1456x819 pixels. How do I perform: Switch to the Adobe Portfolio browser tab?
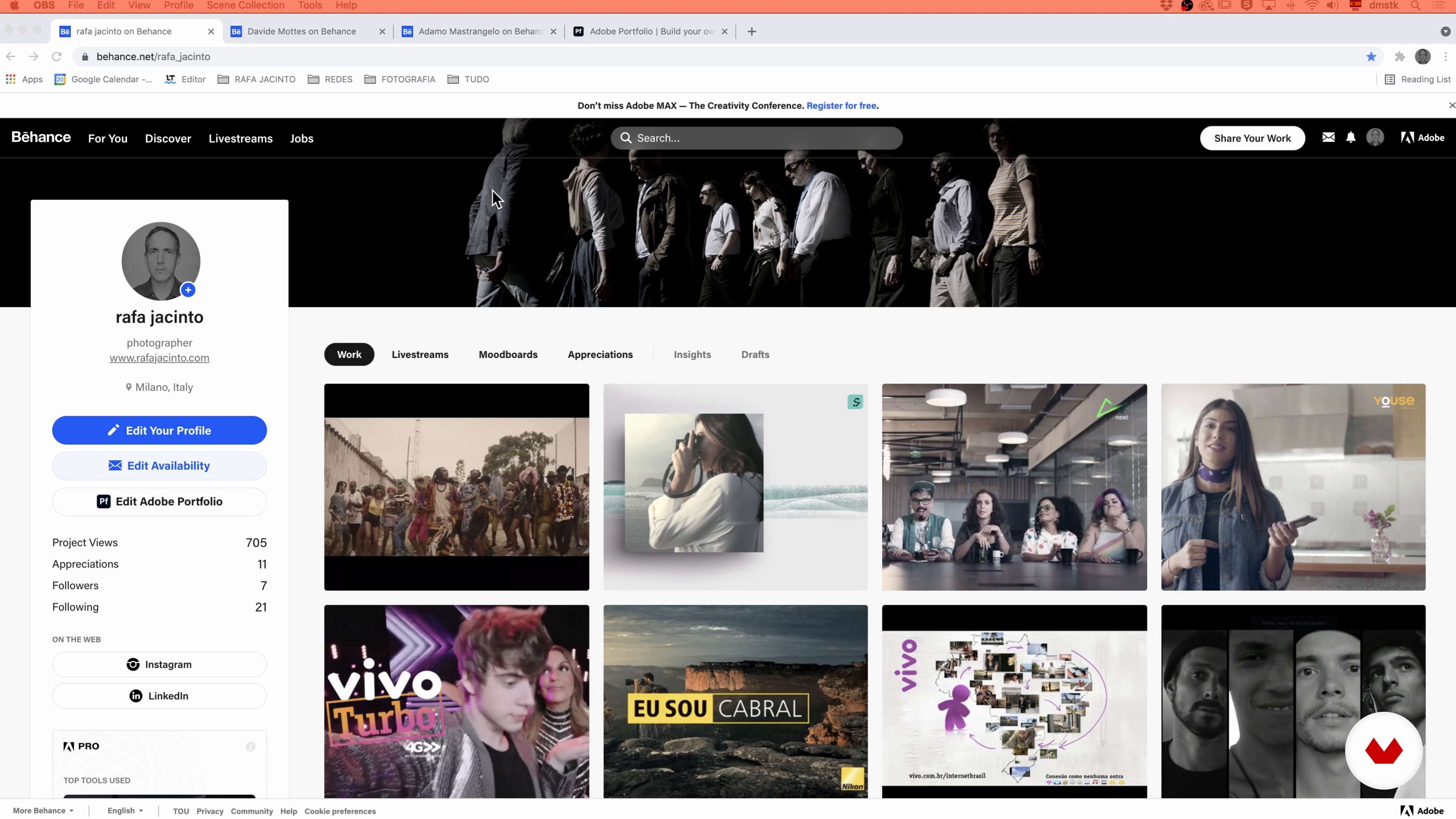tap(651, 31)
